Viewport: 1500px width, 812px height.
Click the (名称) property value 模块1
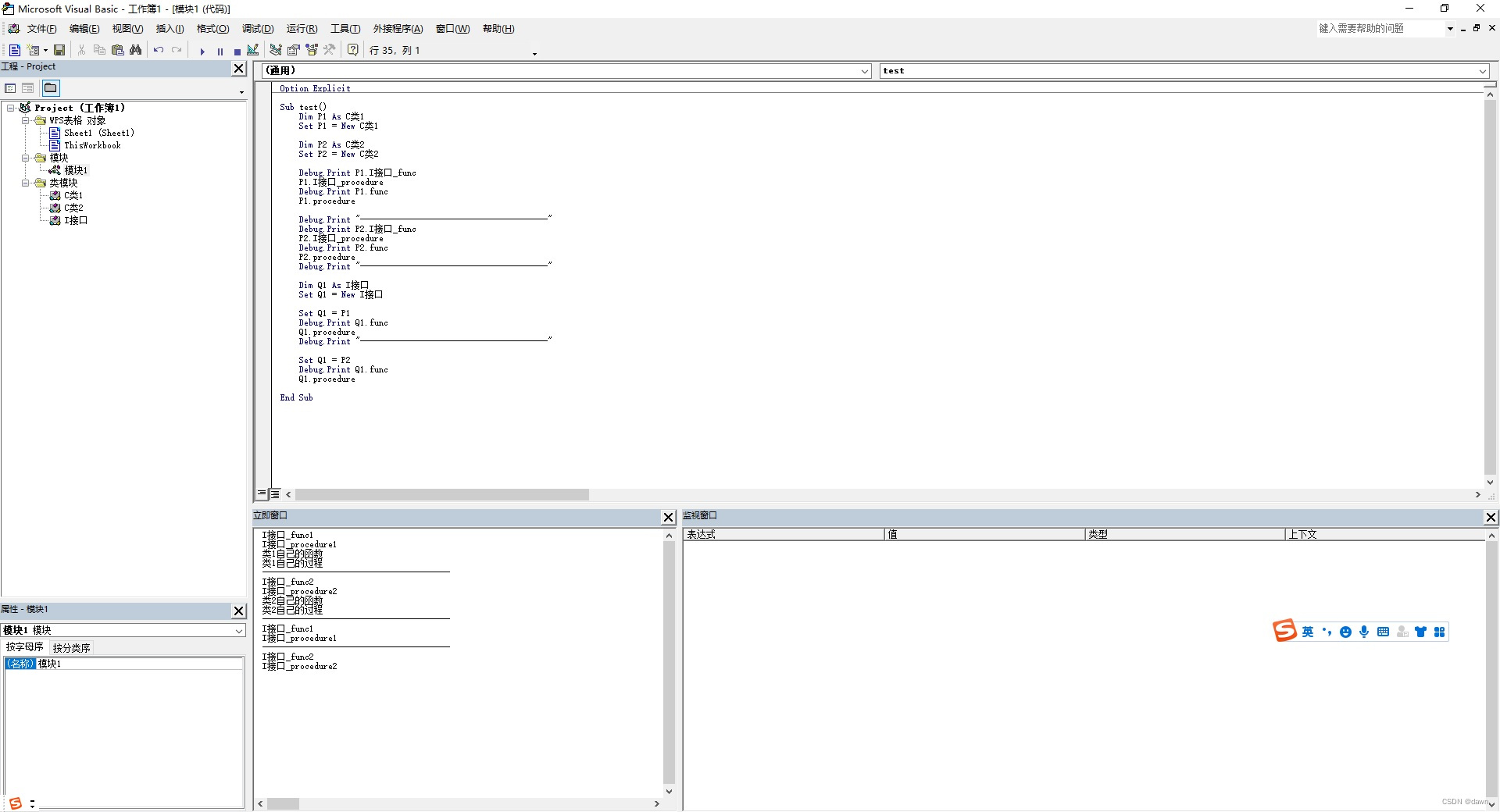(x=140, y=664)
